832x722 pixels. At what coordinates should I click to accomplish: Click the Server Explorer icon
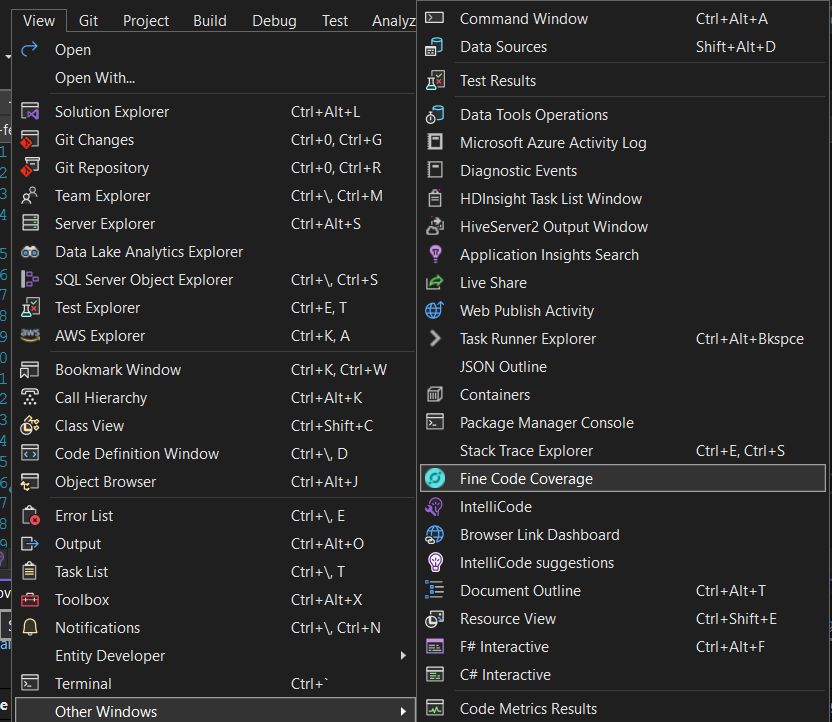pyautogui.click(x=30, y=223)
